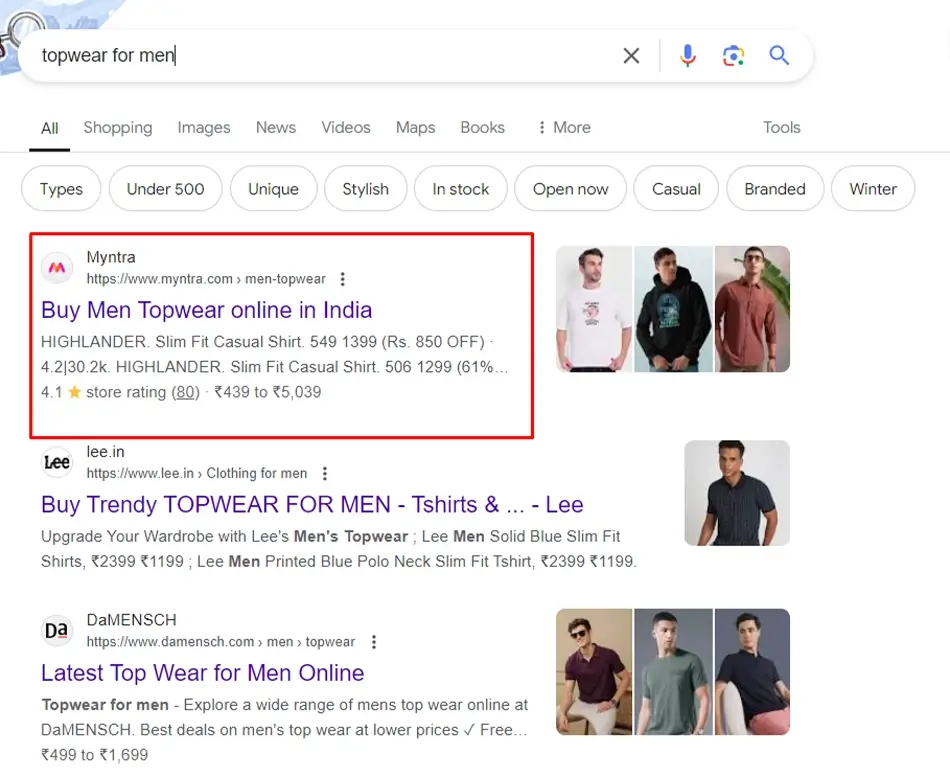Open Myntra black hoodie thumbnail

[673, 309]
